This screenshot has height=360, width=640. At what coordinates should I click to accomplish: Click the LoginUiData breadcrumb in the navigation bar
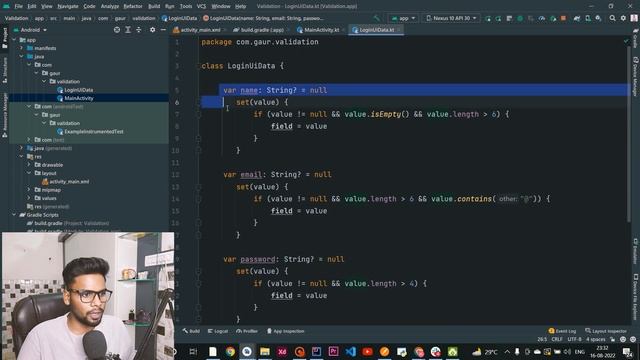click(x=179, y=18)
